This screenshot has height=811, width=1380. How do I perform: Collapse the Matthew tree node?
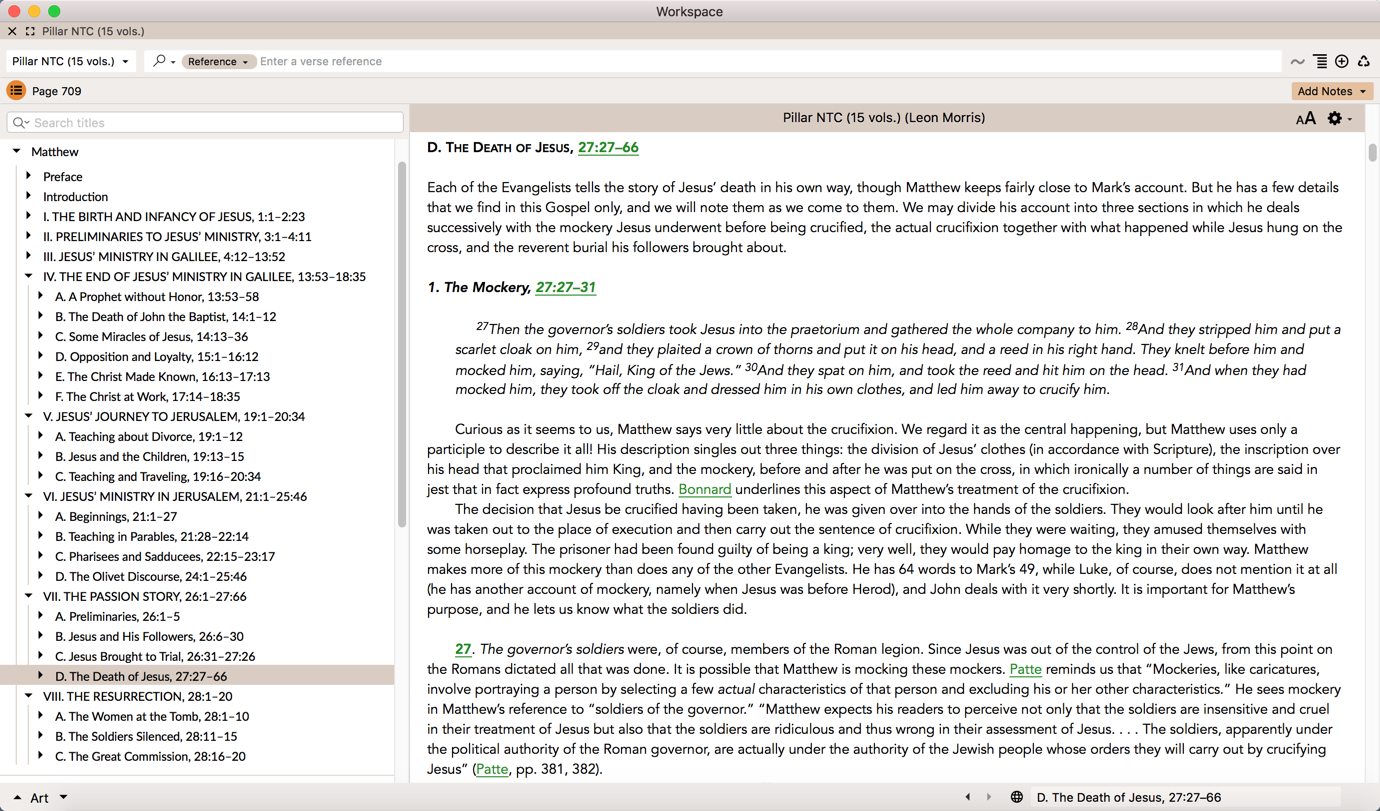tap(17, 152)
